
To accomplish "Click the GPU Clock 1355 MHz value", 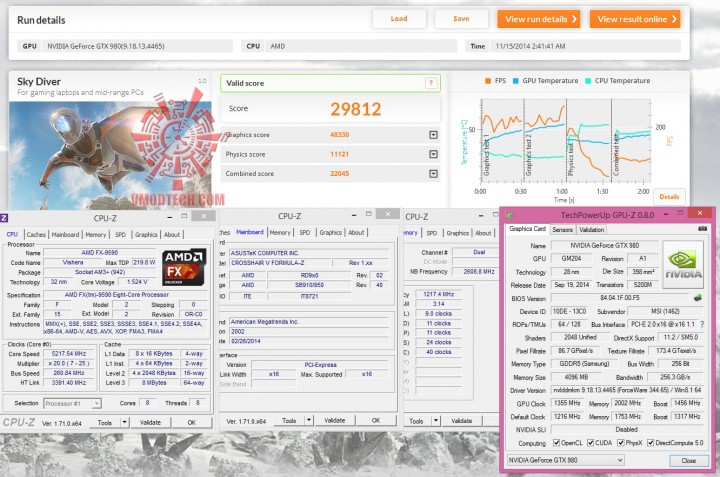I will click(567, 403).
